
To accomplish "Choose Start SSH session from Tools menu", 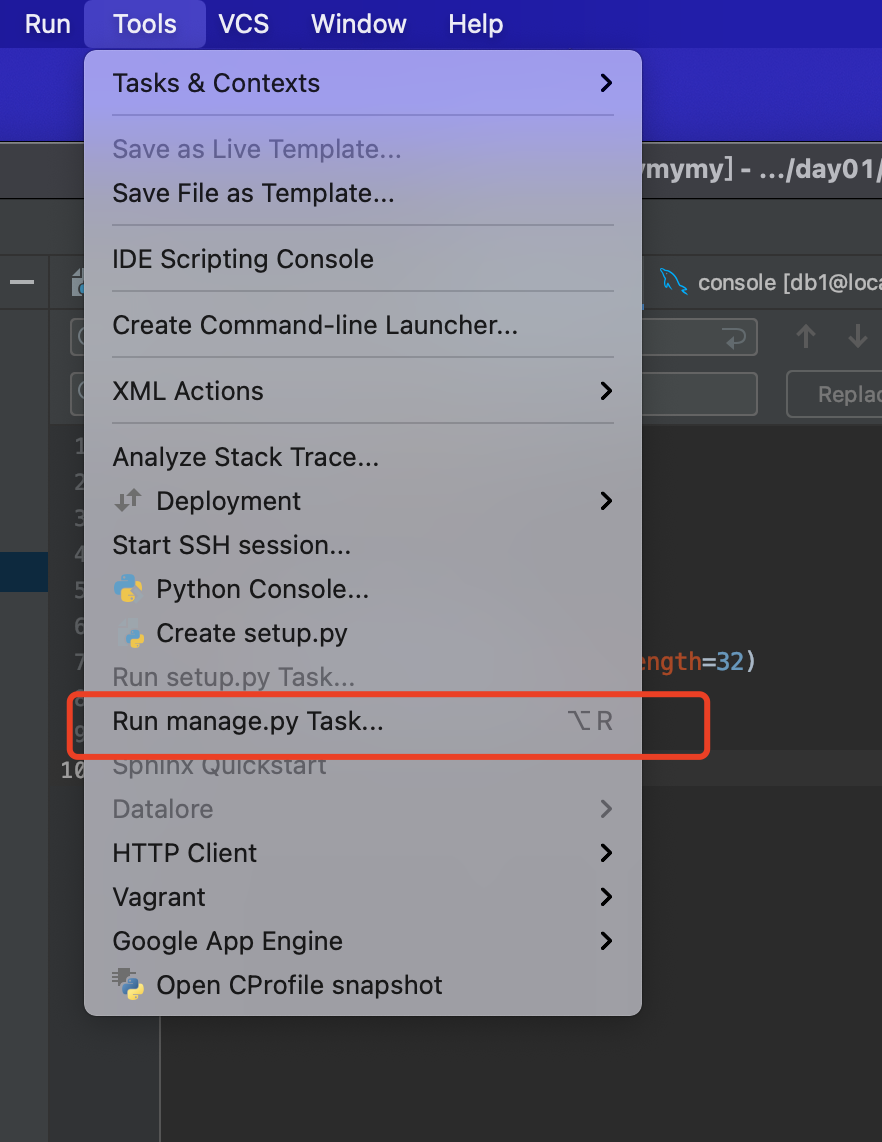I will [x=231, y=545].
